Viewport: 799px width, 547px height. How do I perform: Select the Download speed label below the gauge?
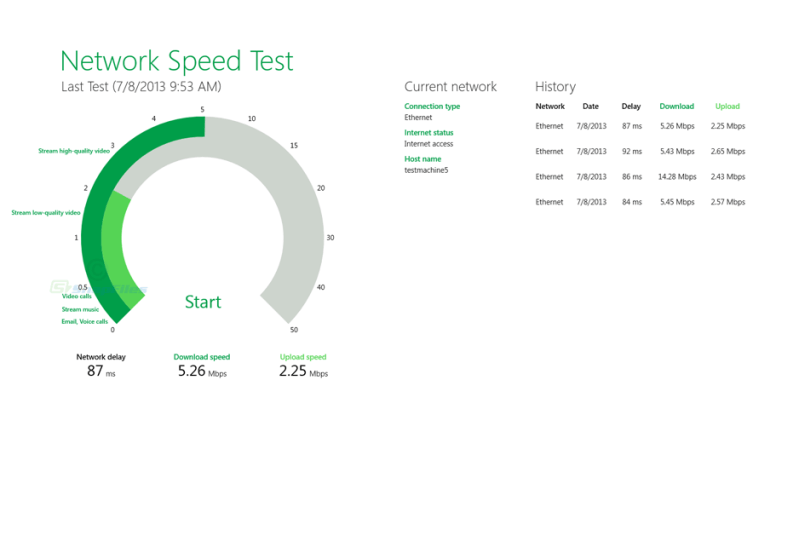click(x=202, y=357)
